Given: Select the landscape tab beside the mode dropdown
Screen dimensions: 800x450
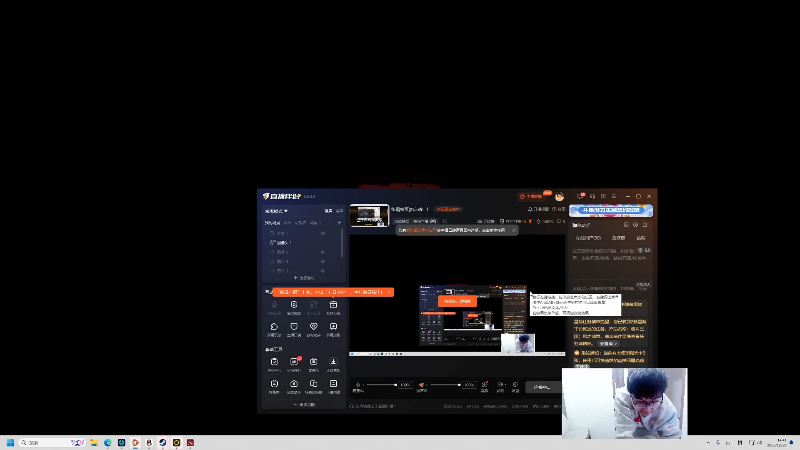Looking at the screenshot, I should point(328,211).
